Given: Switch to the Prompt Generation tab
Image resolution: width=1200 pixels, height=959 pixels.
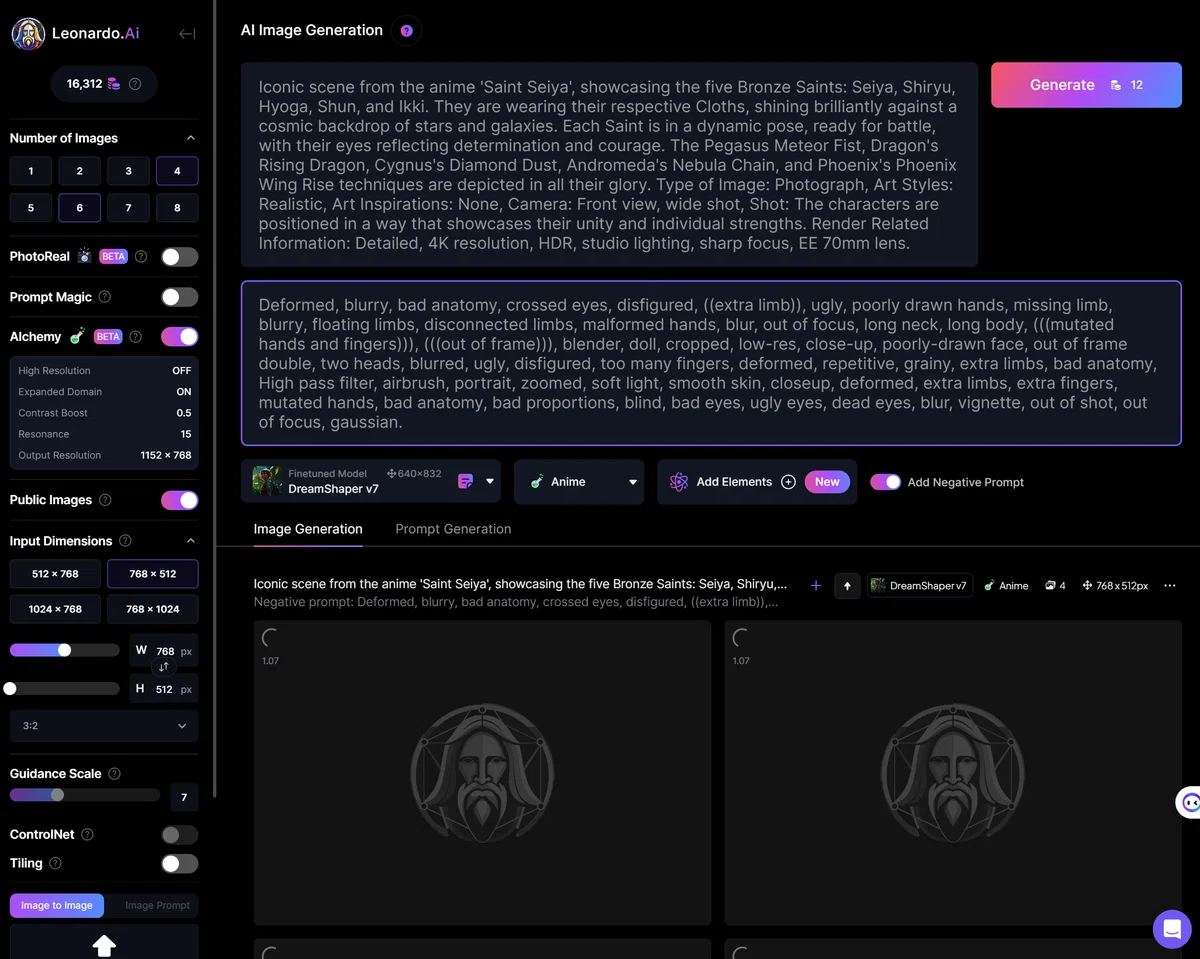Looking at the screenshot, I should pyautogui.click(x=453, y=529).
